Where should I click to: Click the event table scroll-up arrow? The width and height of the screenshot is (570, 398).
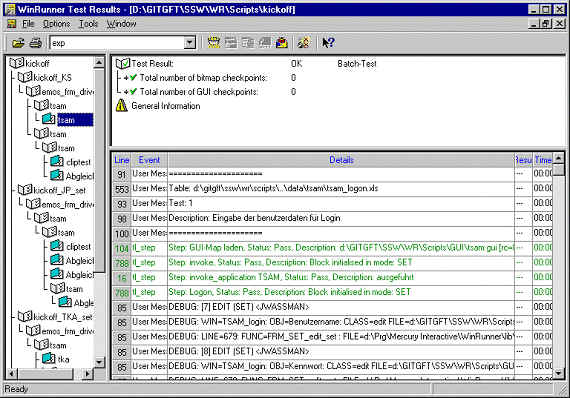(559, 158)
